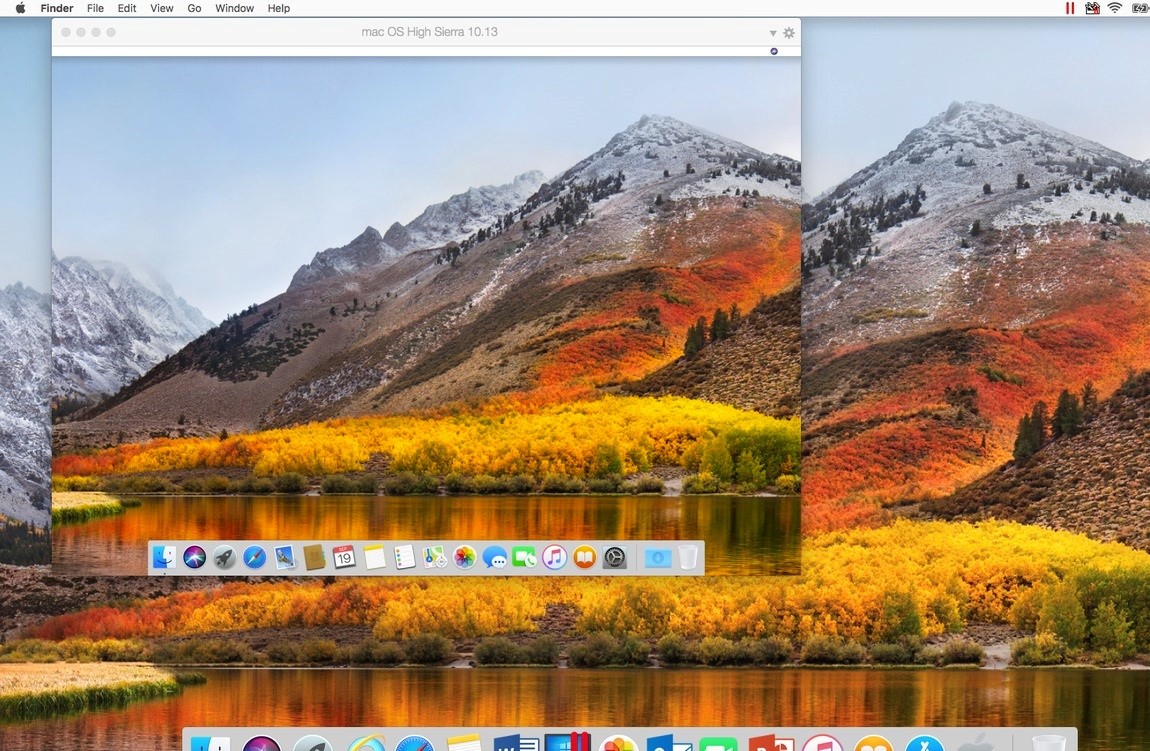Open the View menu

tap(161, 8)
